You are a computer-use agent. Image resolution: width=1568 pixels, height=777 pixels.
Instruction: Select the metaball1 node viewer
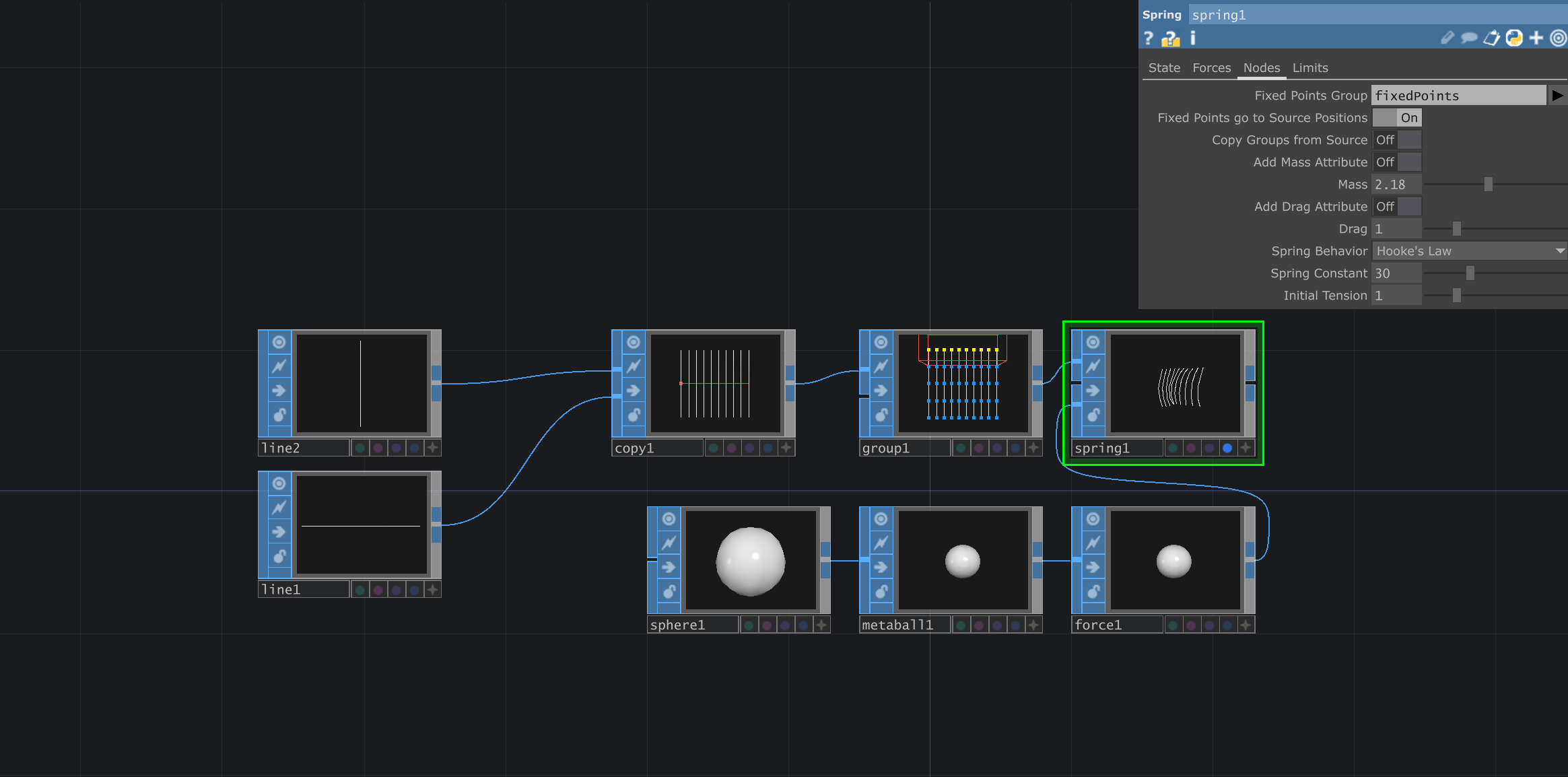coord(963,560)
